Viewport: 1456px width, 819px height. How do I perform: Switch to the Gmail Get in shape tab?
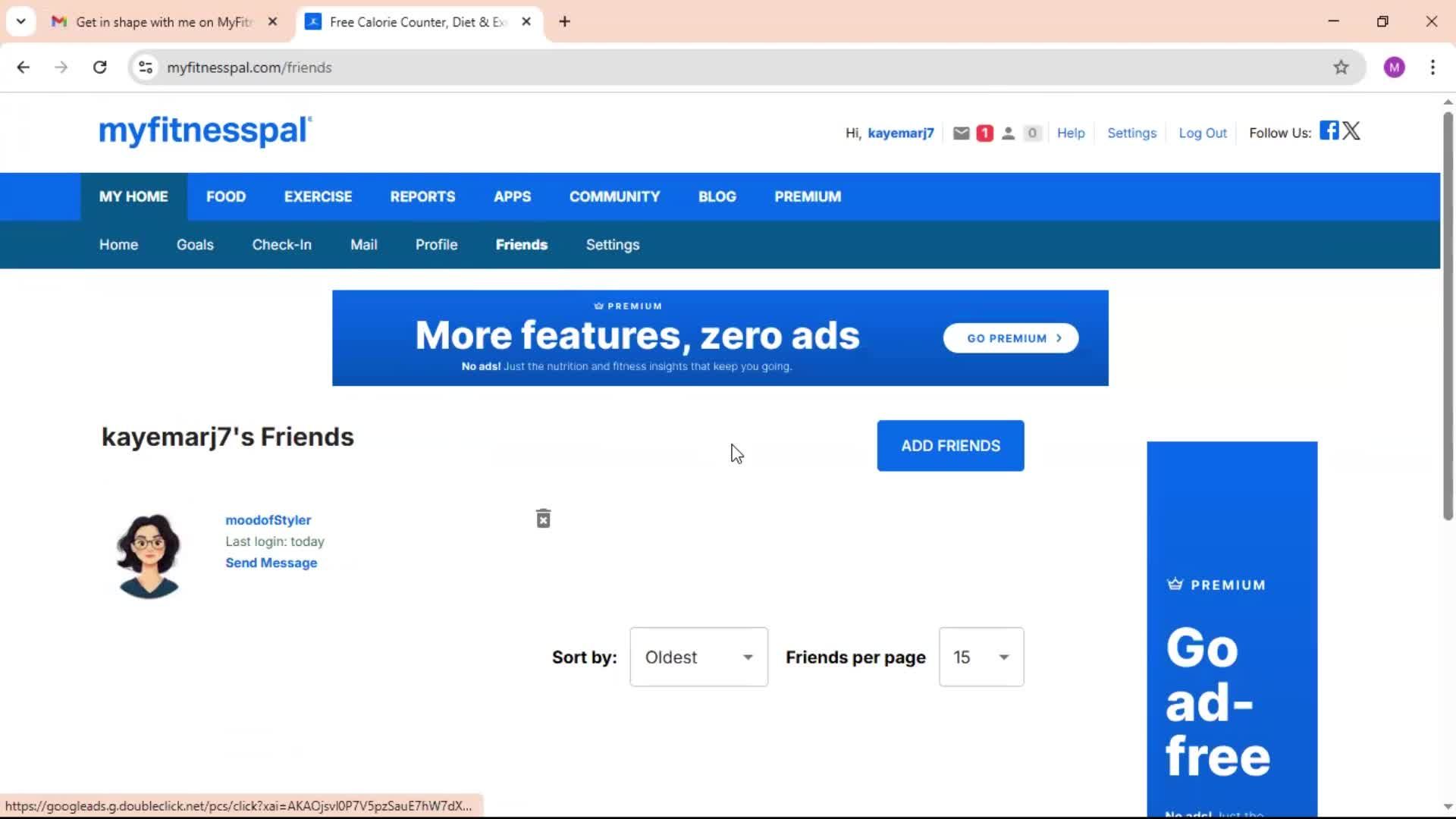(164, 22)
